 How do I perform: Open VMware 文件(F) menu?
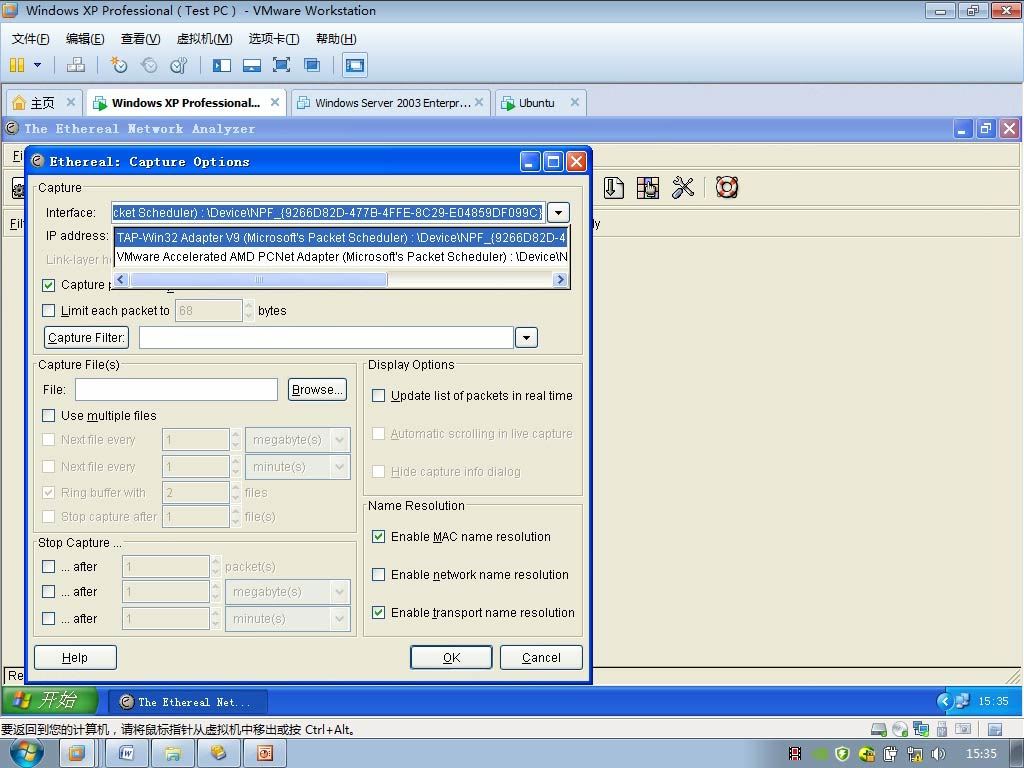click(x=30, y=39)
